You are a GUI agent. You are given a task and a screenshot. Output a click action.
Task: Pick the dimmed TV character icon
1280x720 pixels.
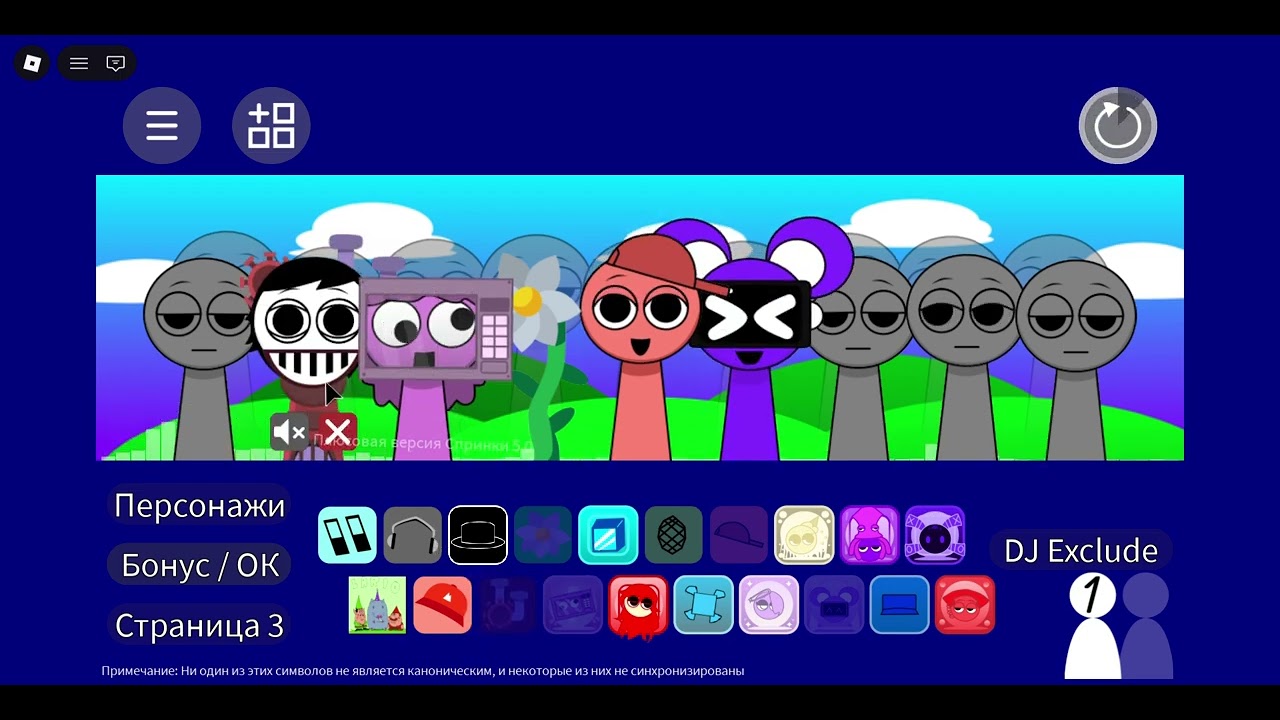[x=573, y=605]
